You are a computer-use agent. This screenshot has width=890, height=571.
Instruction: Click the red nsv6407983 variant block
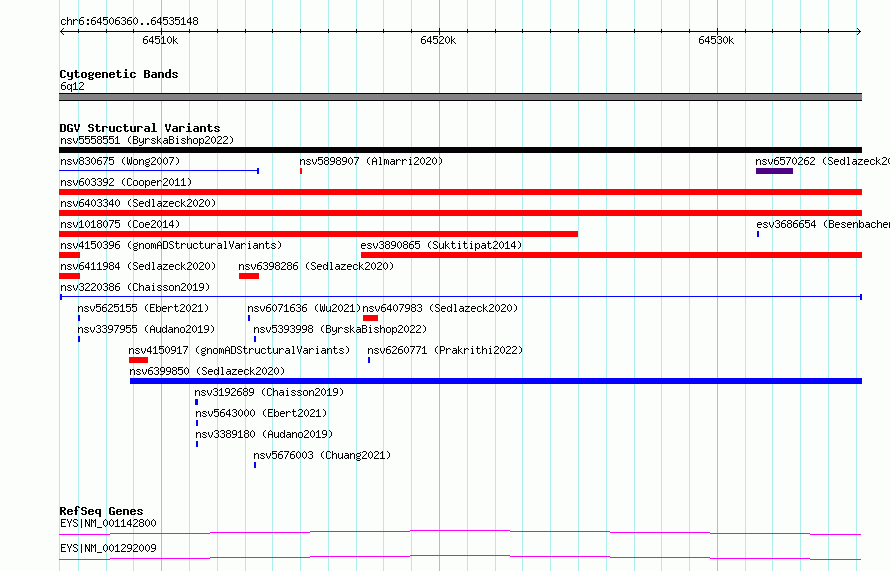coord(371,318)
